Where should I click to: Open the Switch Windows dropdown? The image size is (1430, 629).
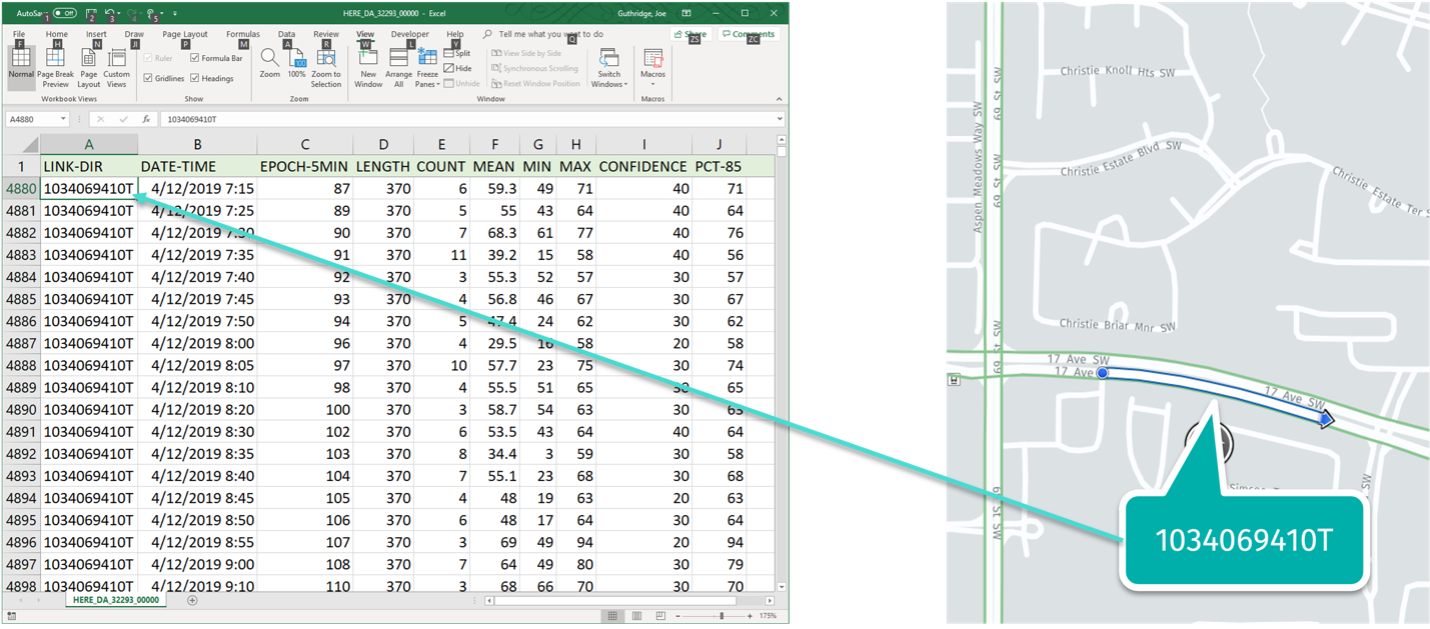click(609, 66)
